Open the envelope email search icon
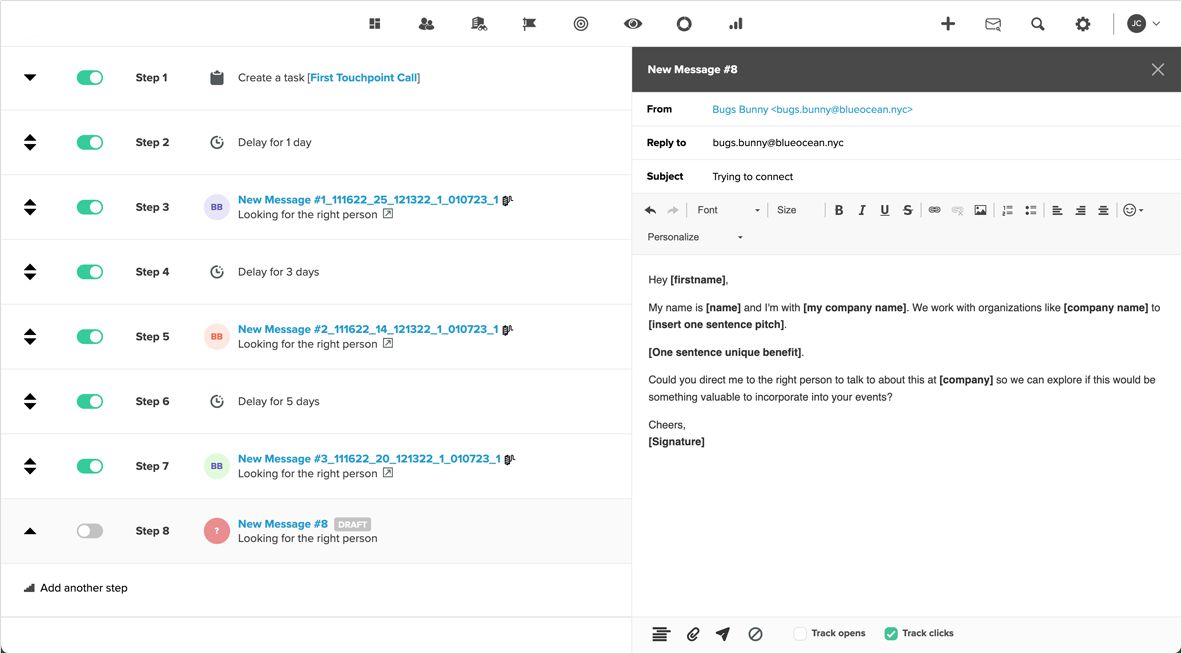 [993, 24]
